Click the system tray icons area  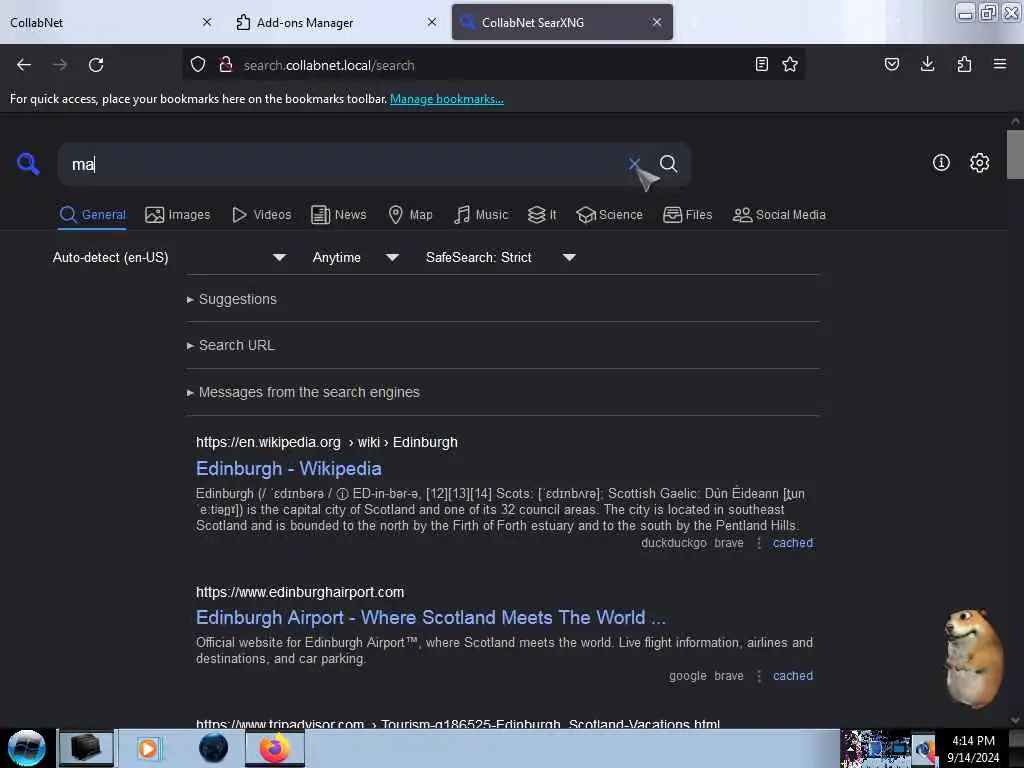pos(888,748)
